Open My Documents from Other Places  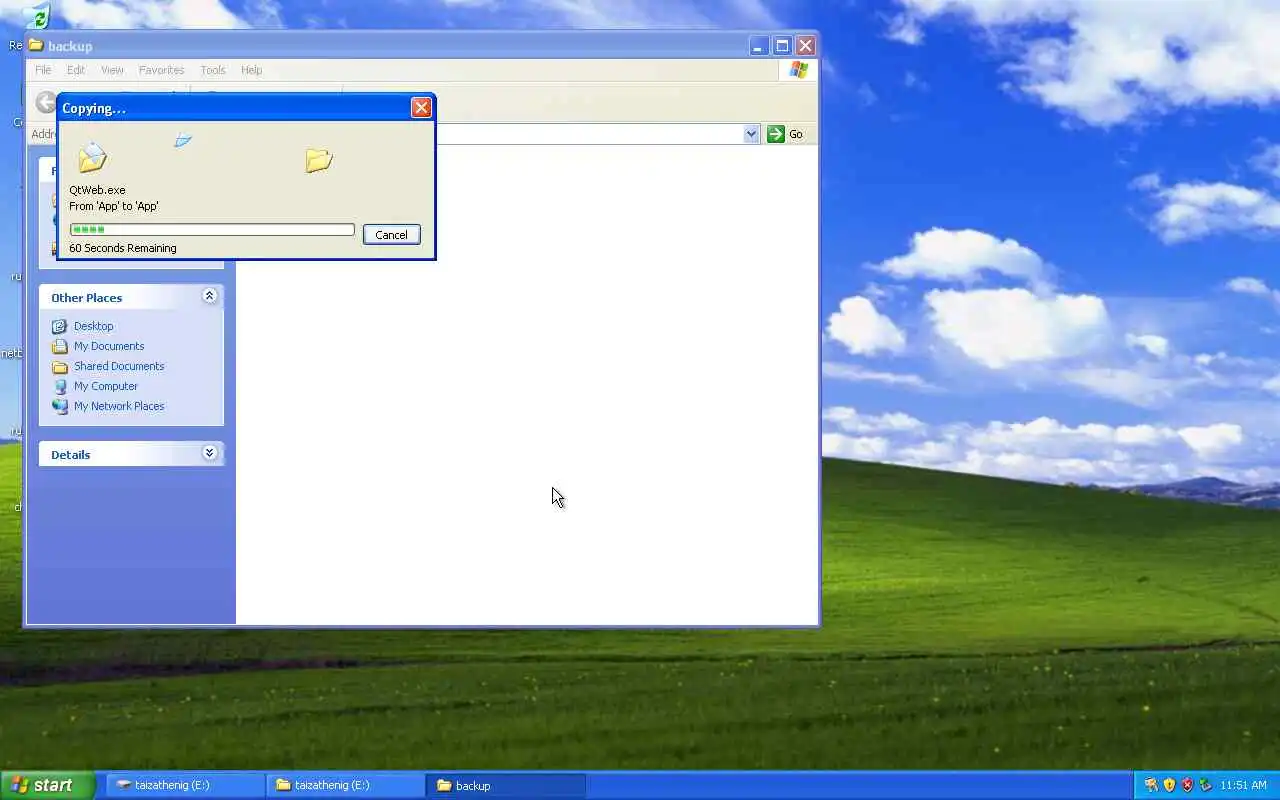pos(109,346)
